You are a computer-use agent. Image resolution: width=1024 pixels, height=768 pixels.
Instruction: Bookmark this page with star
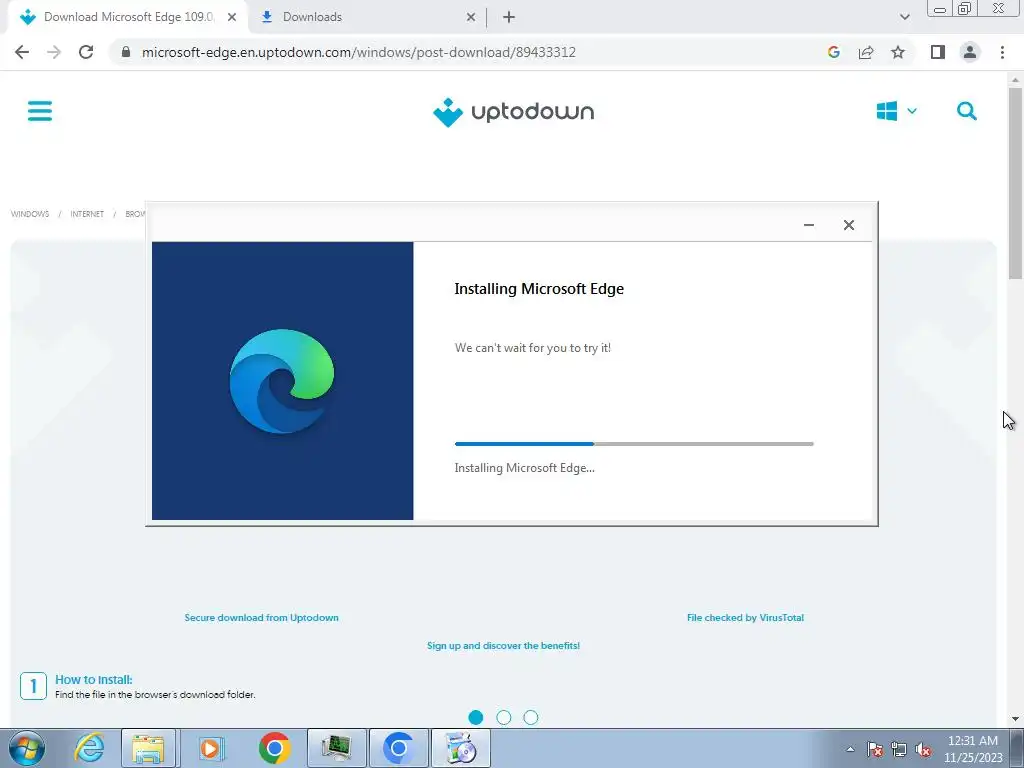(898, 52)
